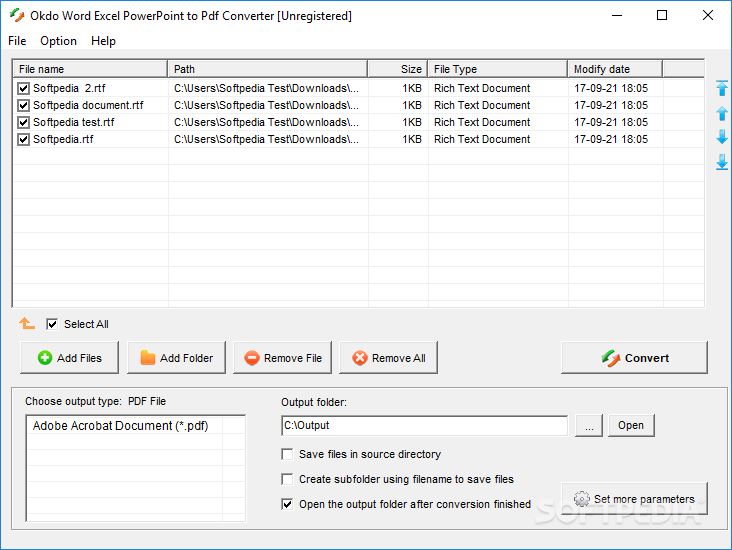Select the Softpedia 2.rtf file name
Viewport: 732px width, 550px height.
tap(69, 88)
